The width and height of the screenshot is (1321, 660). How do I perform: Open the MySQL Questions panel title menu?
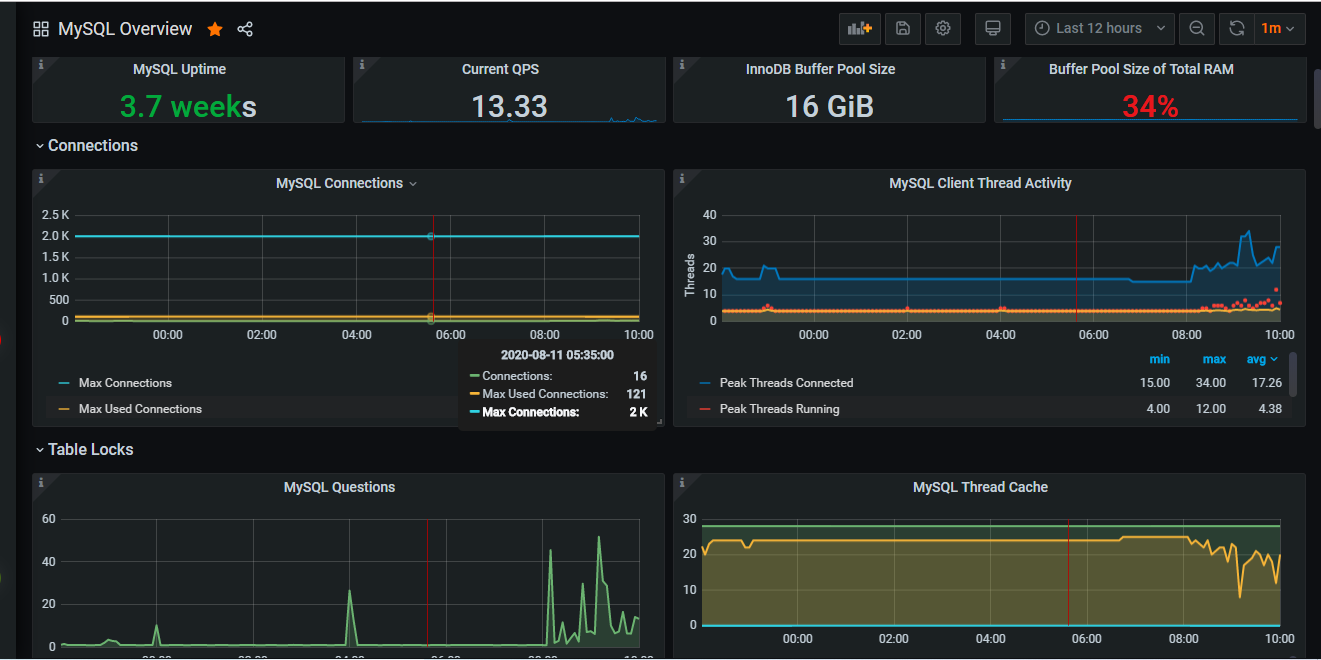tap(339, 487)
